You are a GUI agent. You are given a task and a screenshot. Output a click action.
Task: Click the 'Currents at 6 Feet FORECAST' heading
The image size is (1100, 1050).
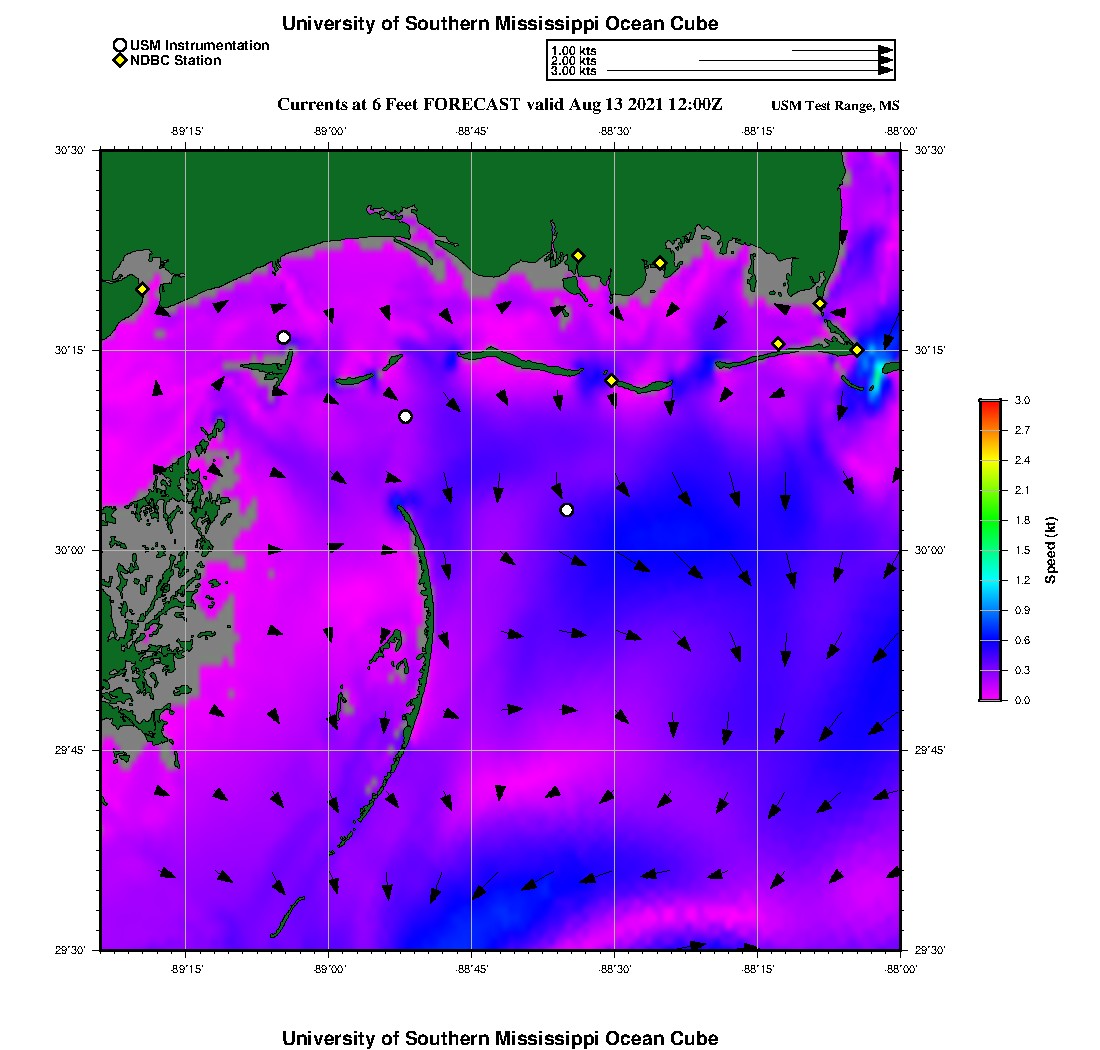(500, 105)
